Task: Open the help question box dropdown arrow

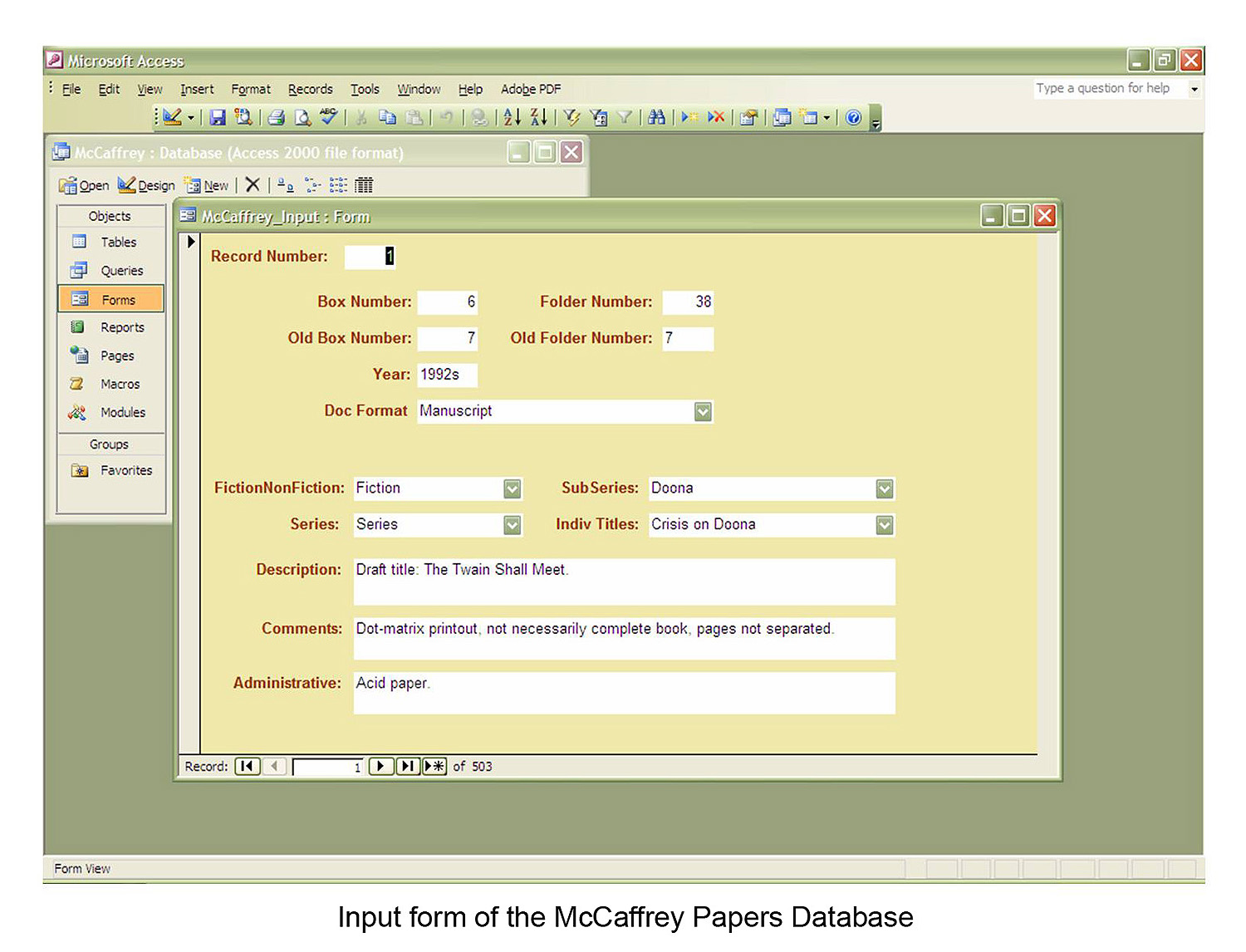Action: pyautogui.click(x=1194, y=89)
